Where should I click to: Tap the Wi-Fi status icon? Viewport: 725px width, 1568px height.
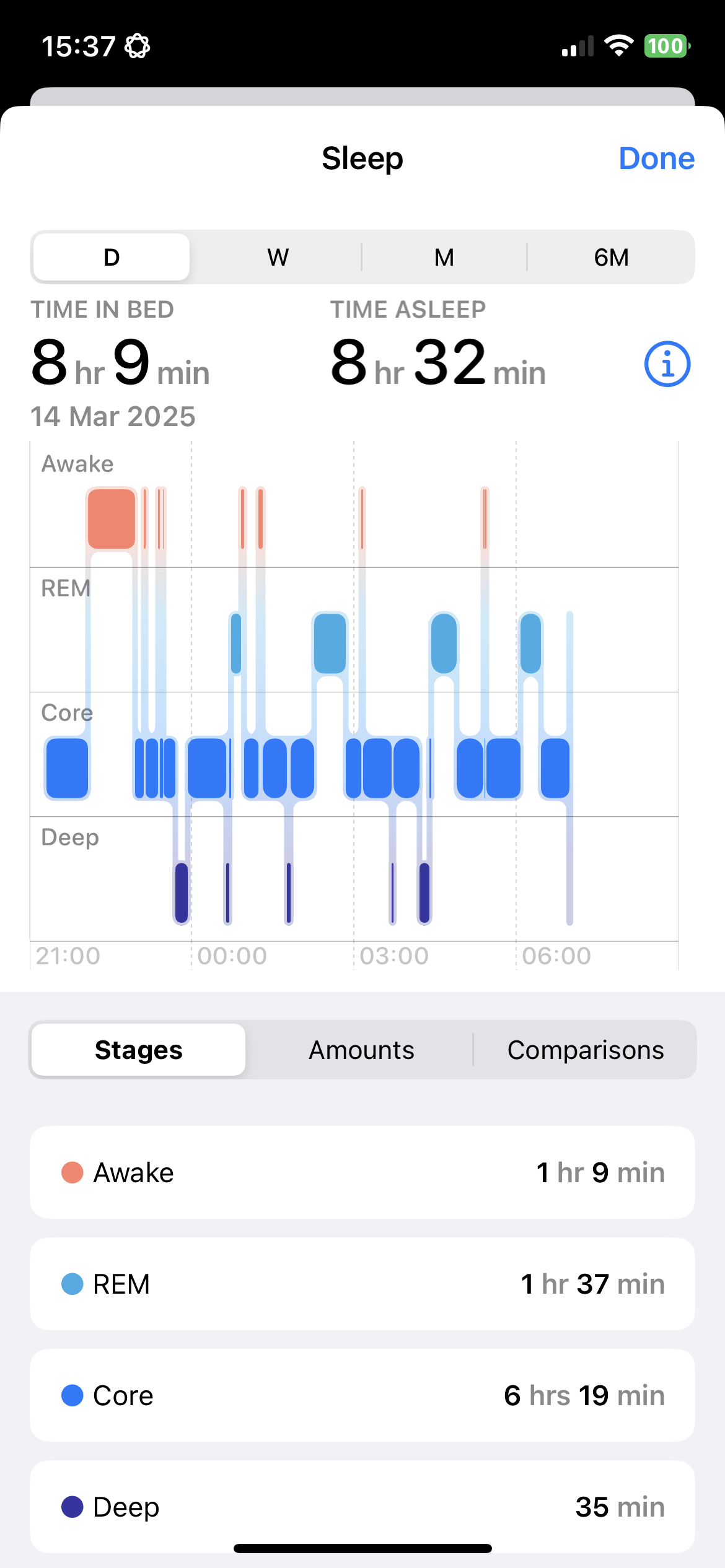(618, 46)
